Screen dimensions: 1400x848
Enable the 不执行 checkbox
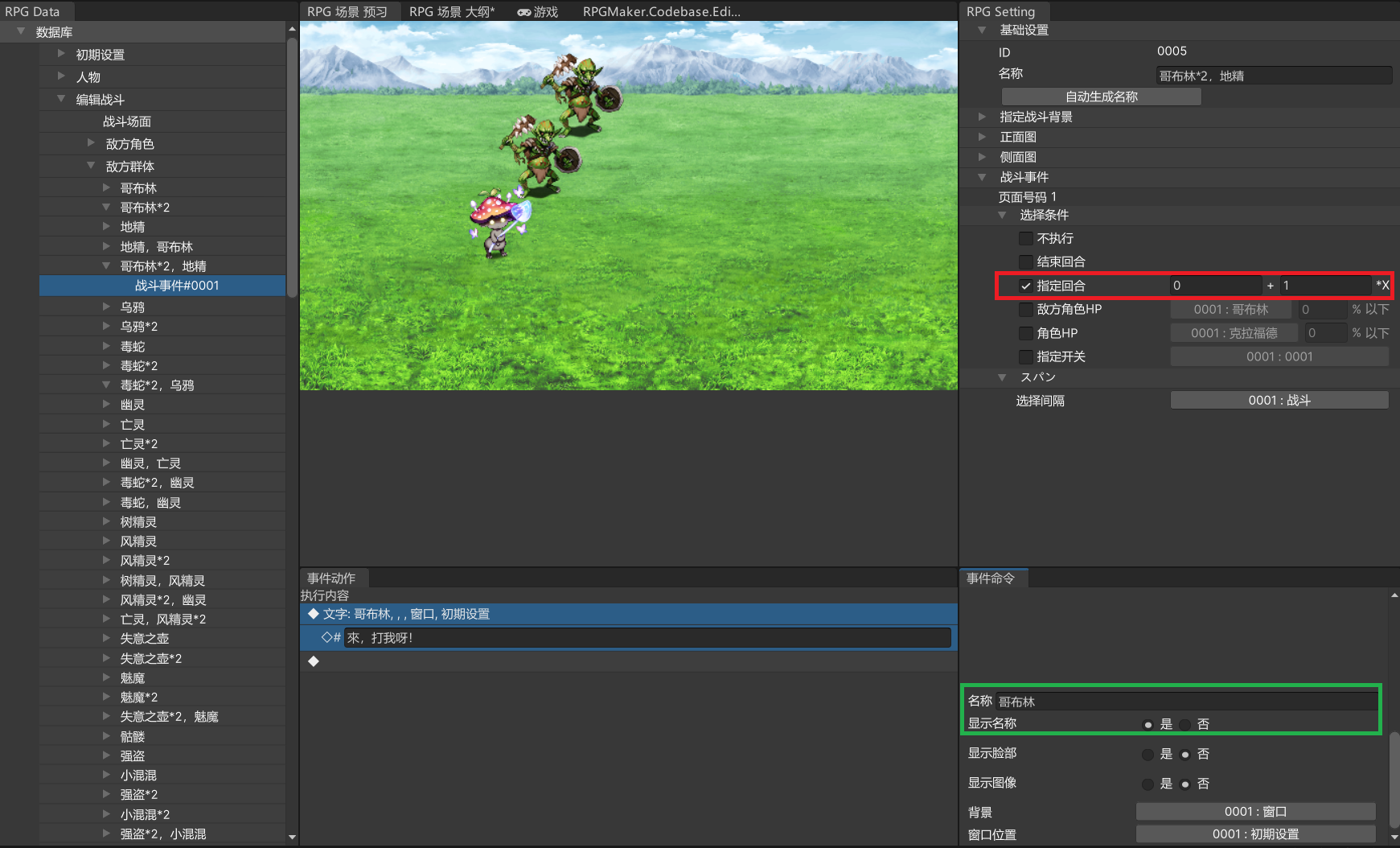[x=1026, y=238]
